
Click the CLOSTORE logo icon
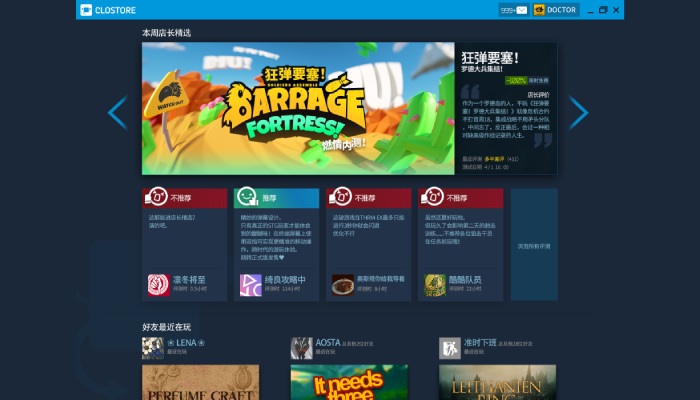86,10
